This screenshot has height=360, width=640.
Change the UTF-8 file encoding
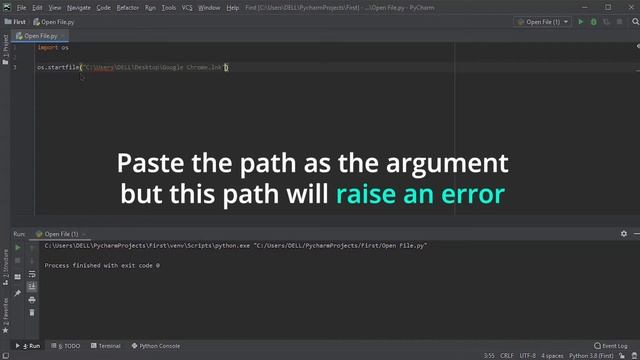tap(527, 356)
